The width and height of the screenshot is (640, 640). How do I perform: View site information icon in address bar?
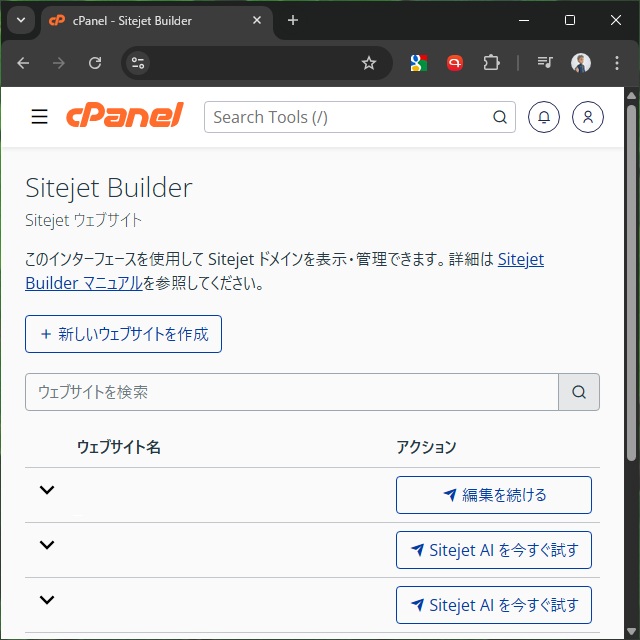click(x=139, y=63)
